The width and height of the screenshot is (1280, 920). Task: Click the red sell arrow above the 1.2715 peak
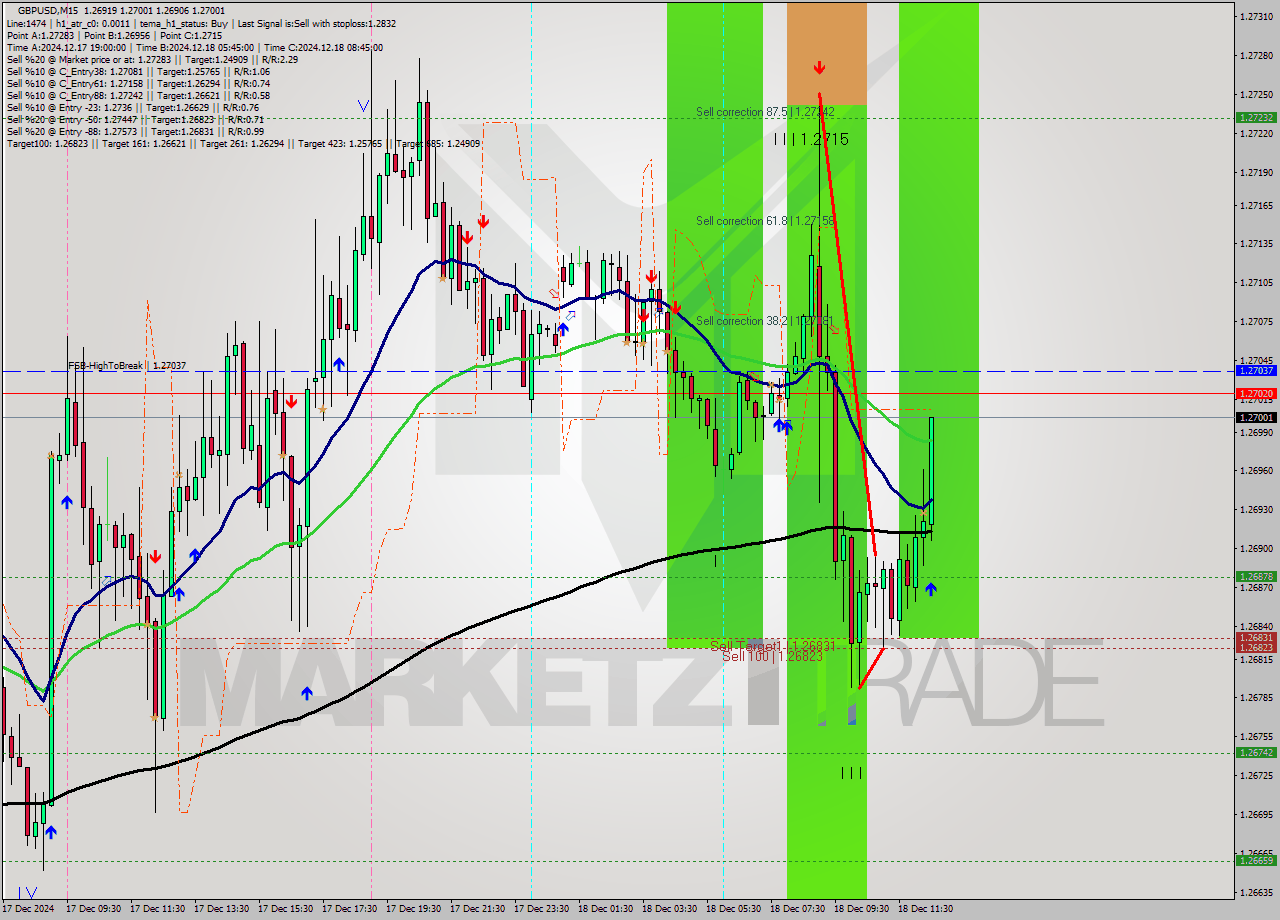pyautogui.click(x=820, y=68)
